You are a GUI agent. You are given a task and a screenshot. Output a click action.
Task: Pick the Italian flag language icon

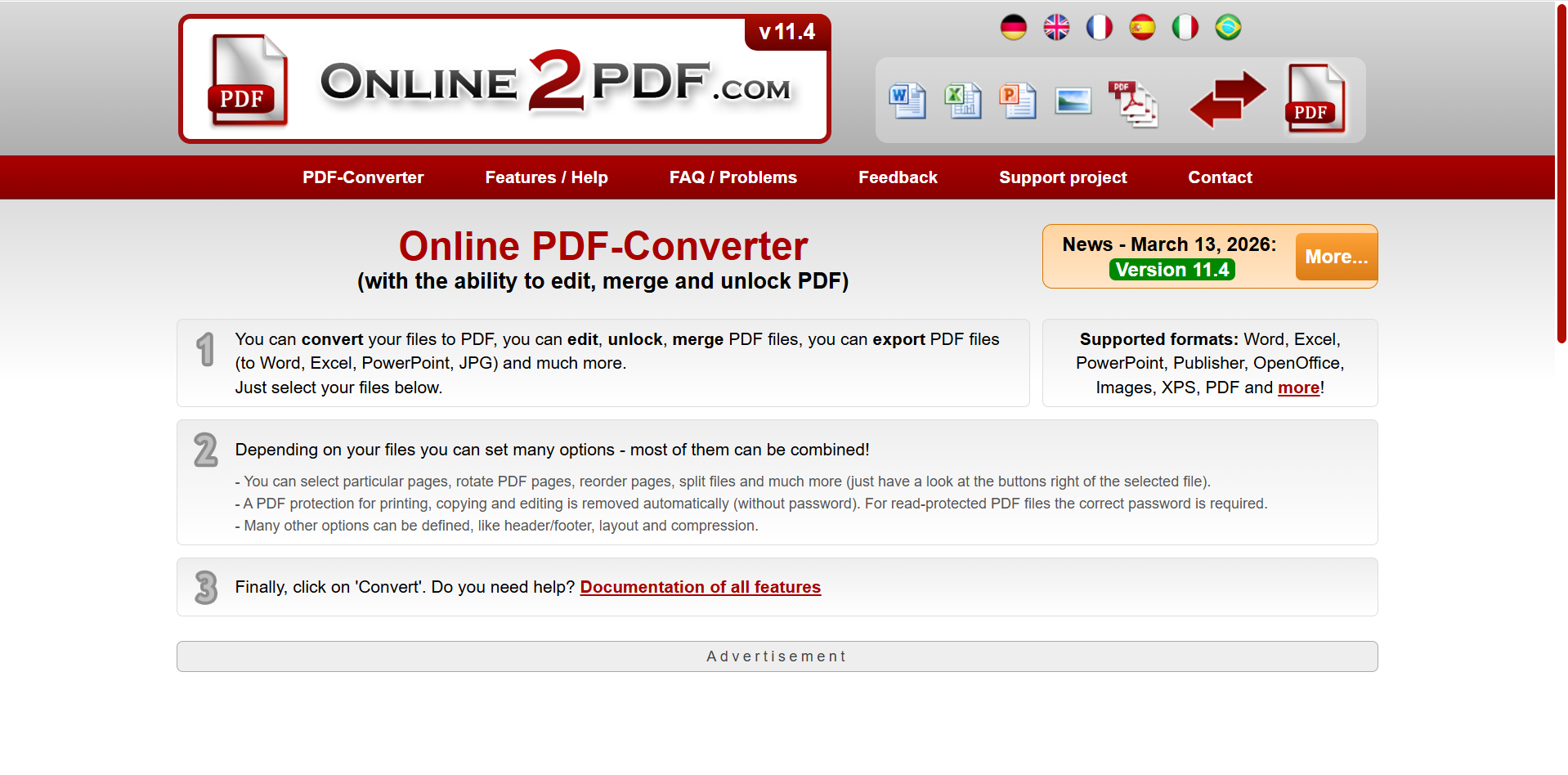(1185, 28)
